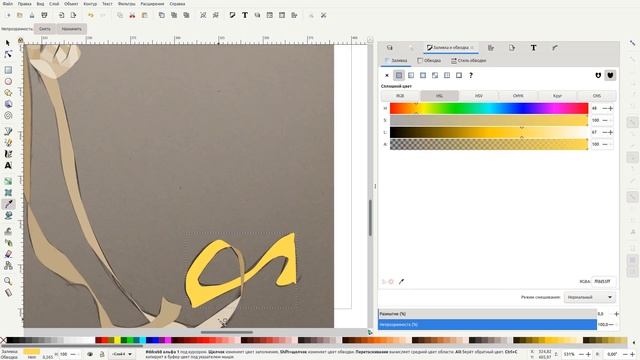
Task: Switch to the Обводка tab
Action: point(429,60)
